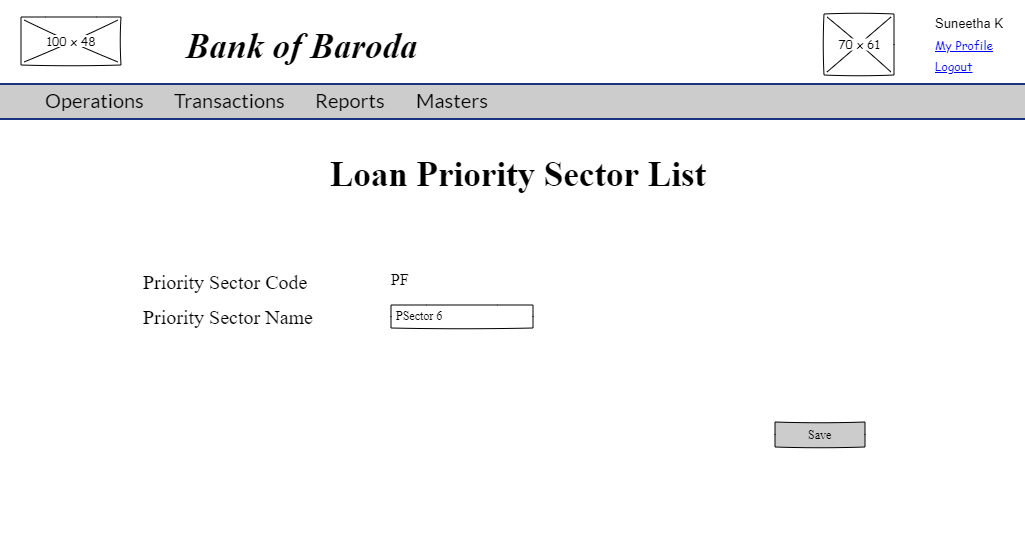The height and width of the screenshot is (545, 1025).
Task: View account details through My Profile
Action: (963, 46)
